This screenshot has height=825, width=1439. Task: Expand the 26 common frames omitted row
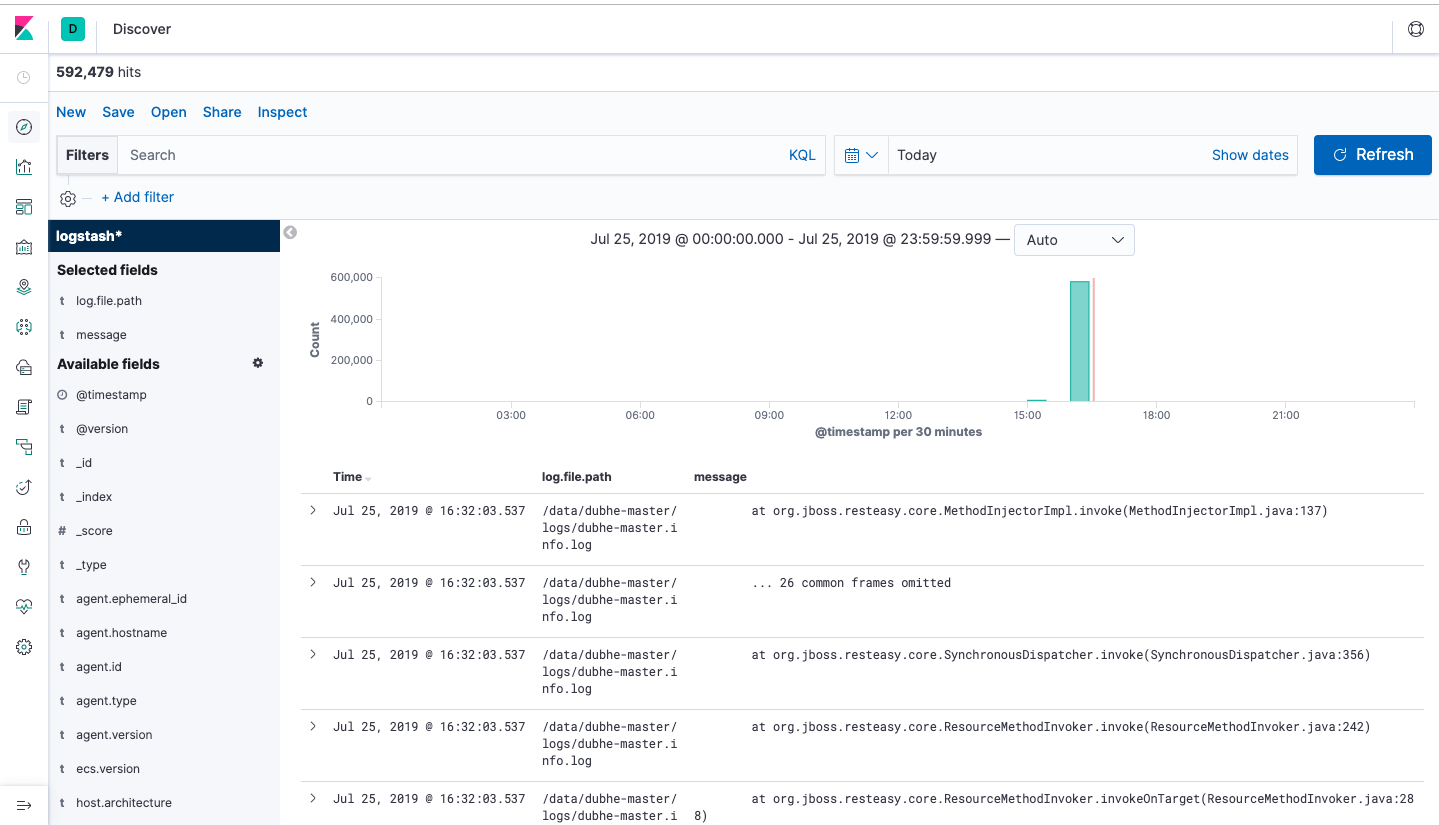312,582
